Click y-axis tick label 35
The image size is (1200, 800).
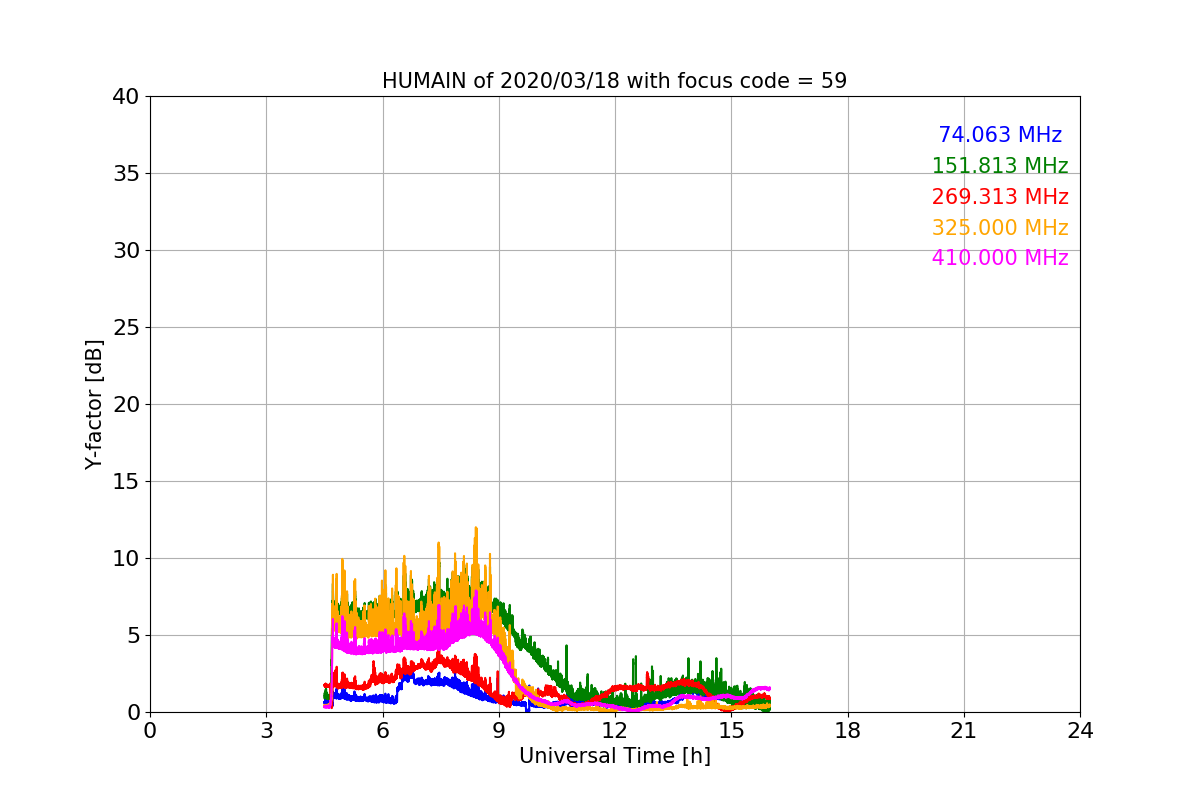click(126, 174)
